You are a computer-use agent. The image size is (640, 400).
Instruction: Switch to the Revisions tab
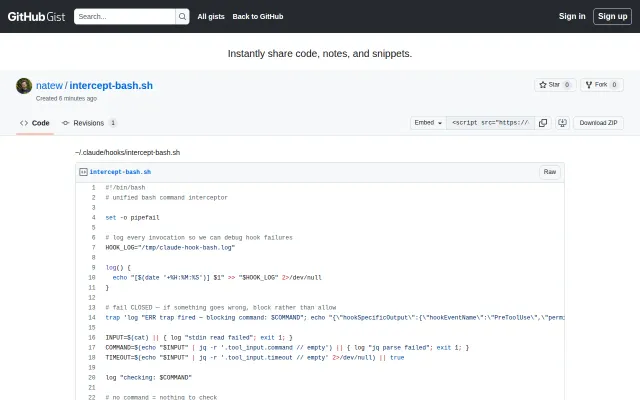click(89, 123)
